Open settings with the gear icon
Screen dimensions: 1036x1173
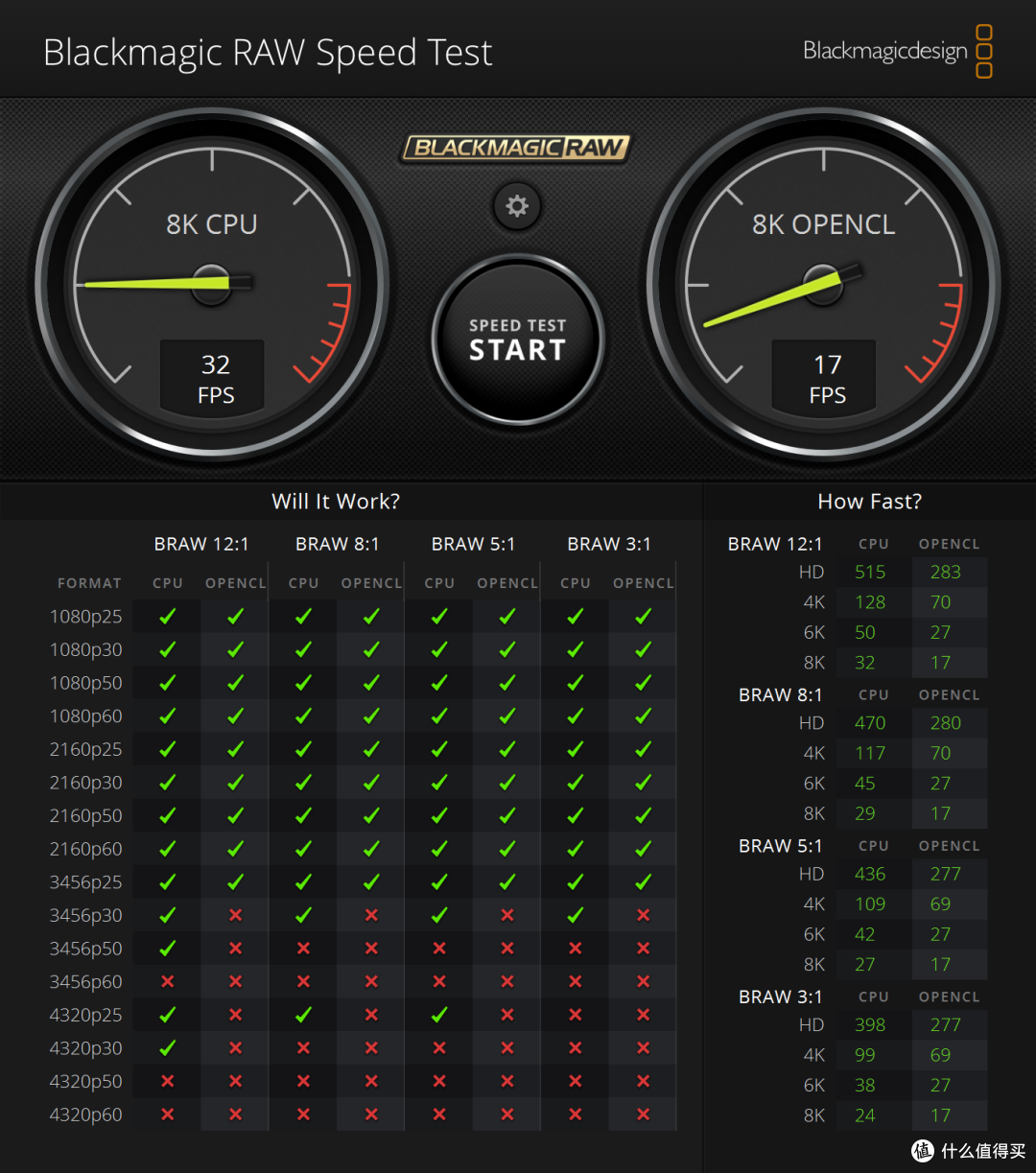point(517,206)
